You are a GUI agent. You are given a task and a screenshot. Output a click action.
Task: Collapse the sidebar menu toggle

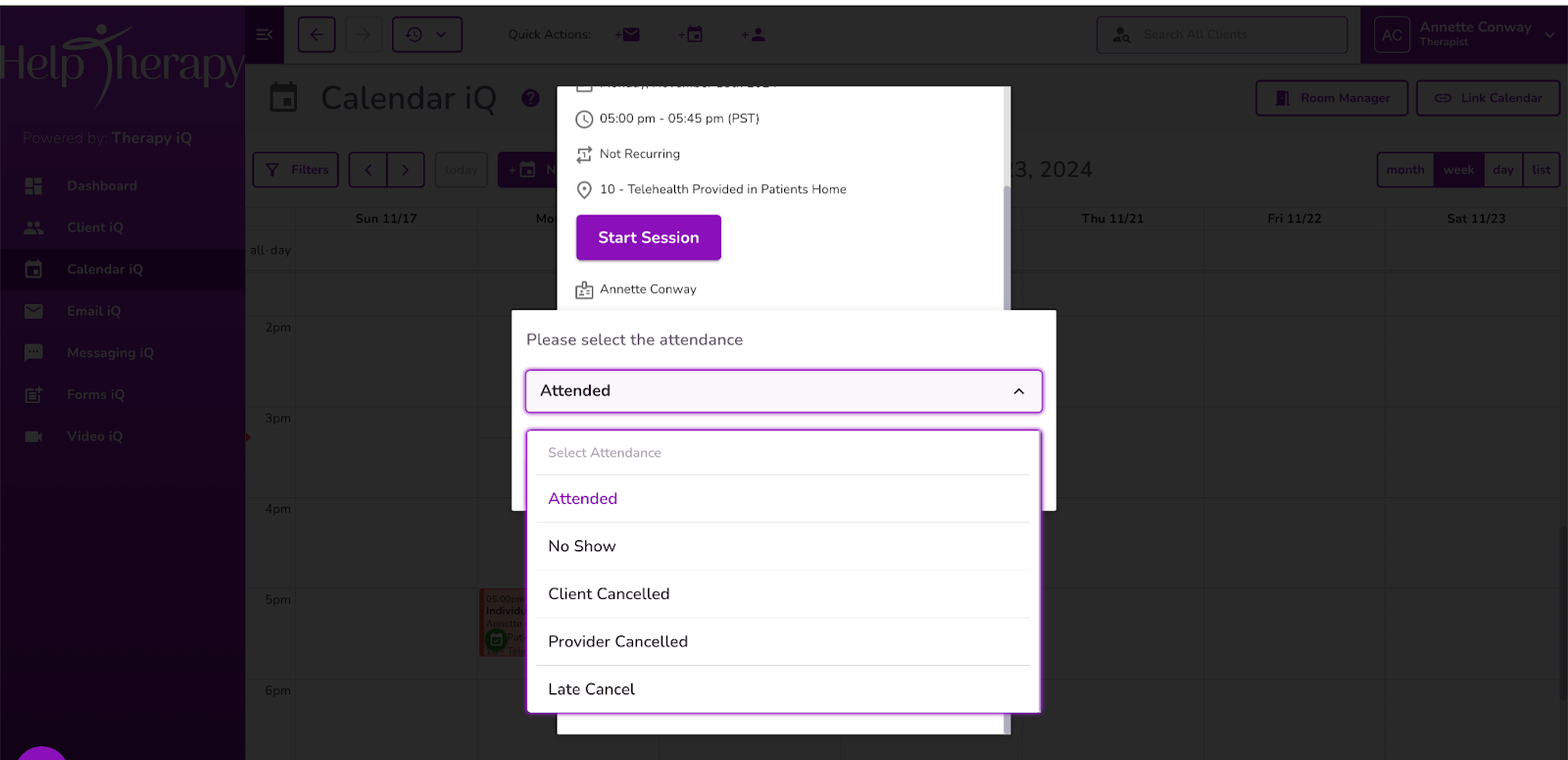click(x=264, y=34)
